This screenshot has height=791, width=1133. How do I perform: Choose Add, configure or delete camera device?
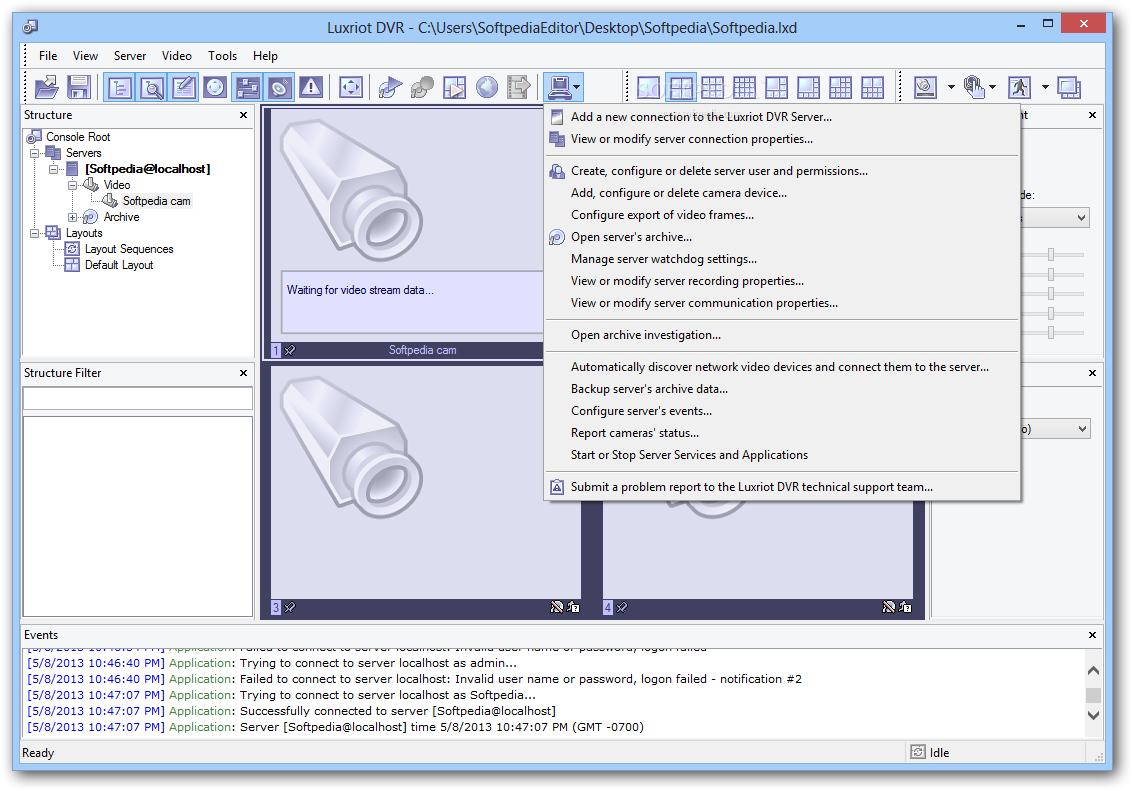pyautogui.click(x=782, y=193)
